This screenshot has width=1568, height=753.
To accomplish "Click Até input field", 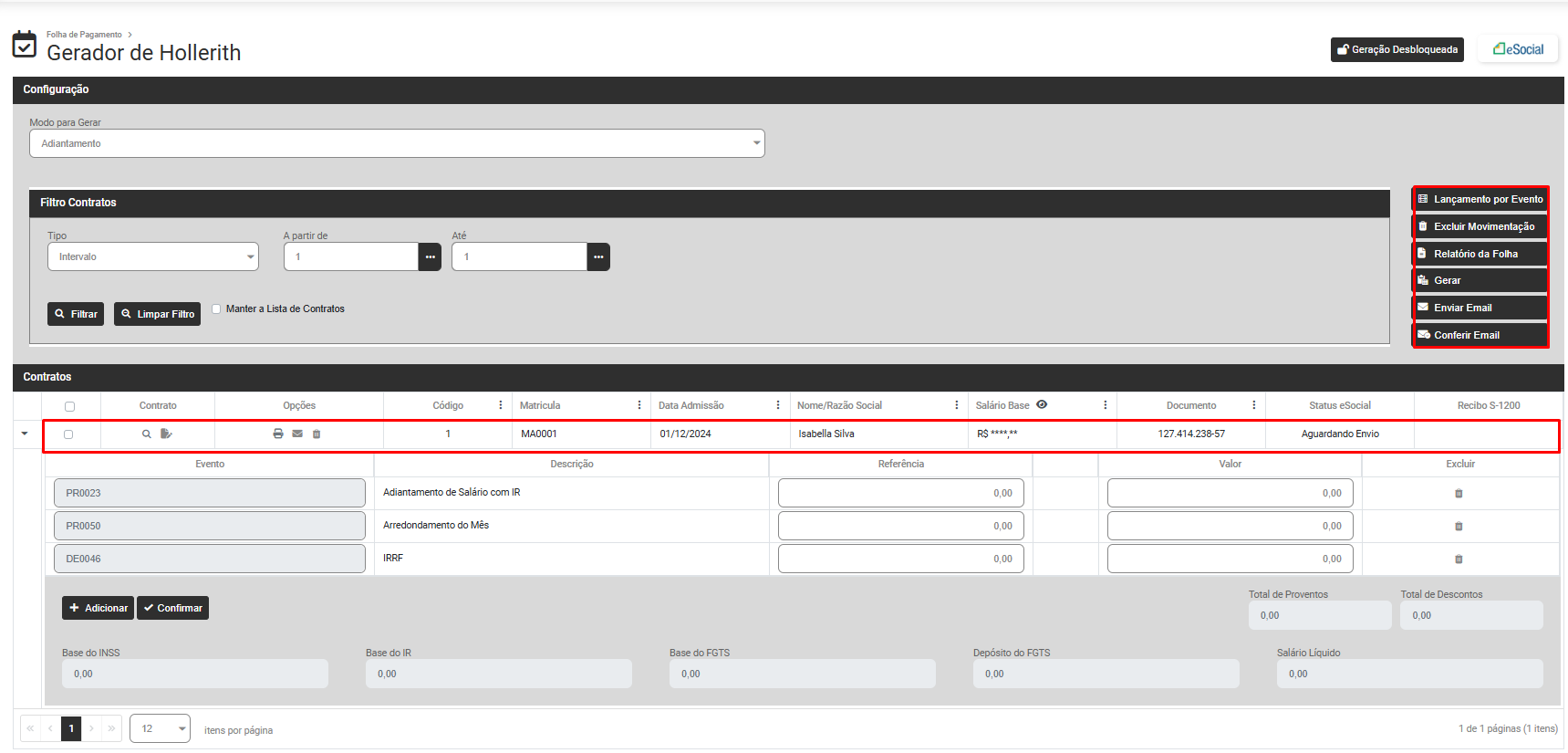I will click(x=519, y=256).
